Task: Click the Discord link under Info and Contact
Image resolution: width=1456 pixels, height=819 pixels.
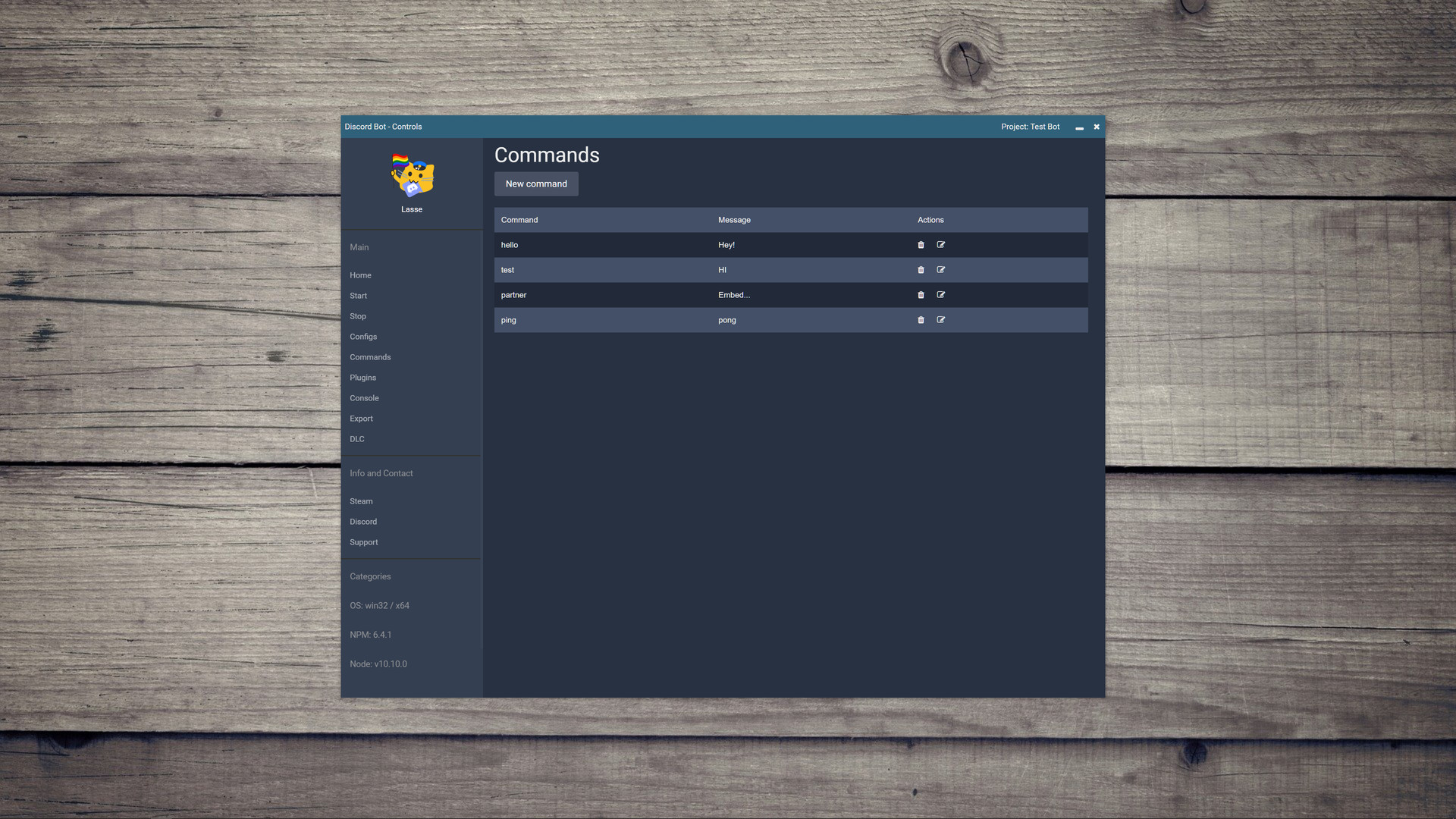Action: (363, 521)
